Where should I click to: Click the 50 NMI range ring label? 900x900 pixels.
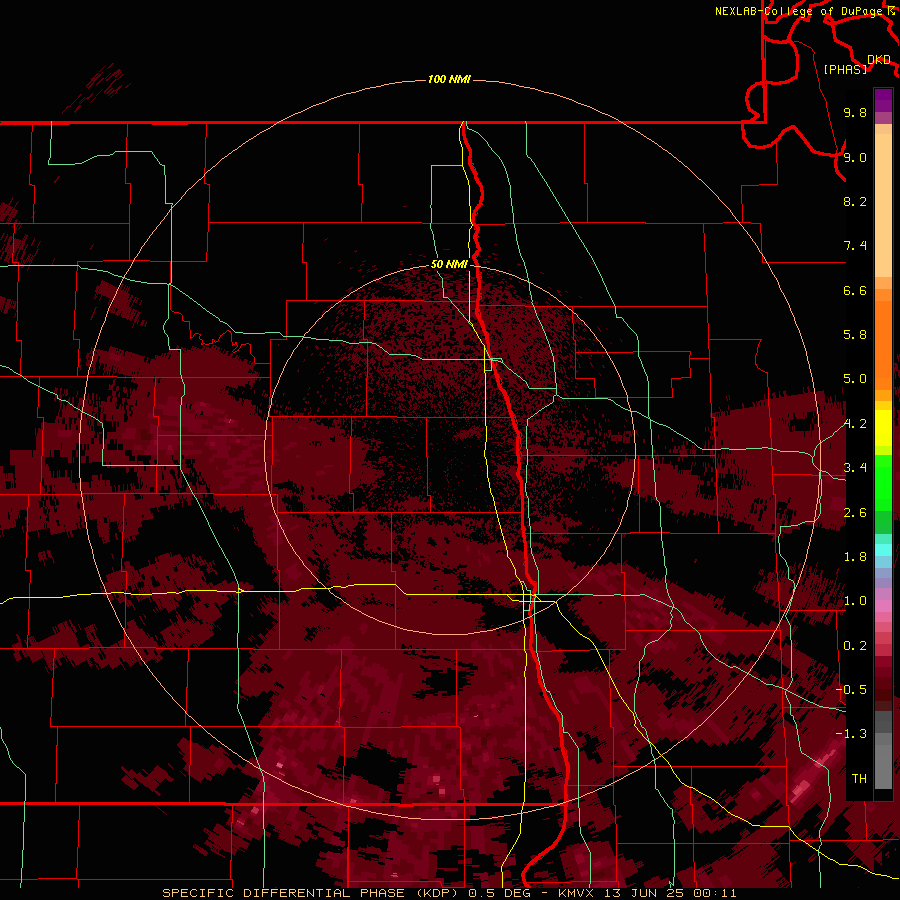point(449,264)
